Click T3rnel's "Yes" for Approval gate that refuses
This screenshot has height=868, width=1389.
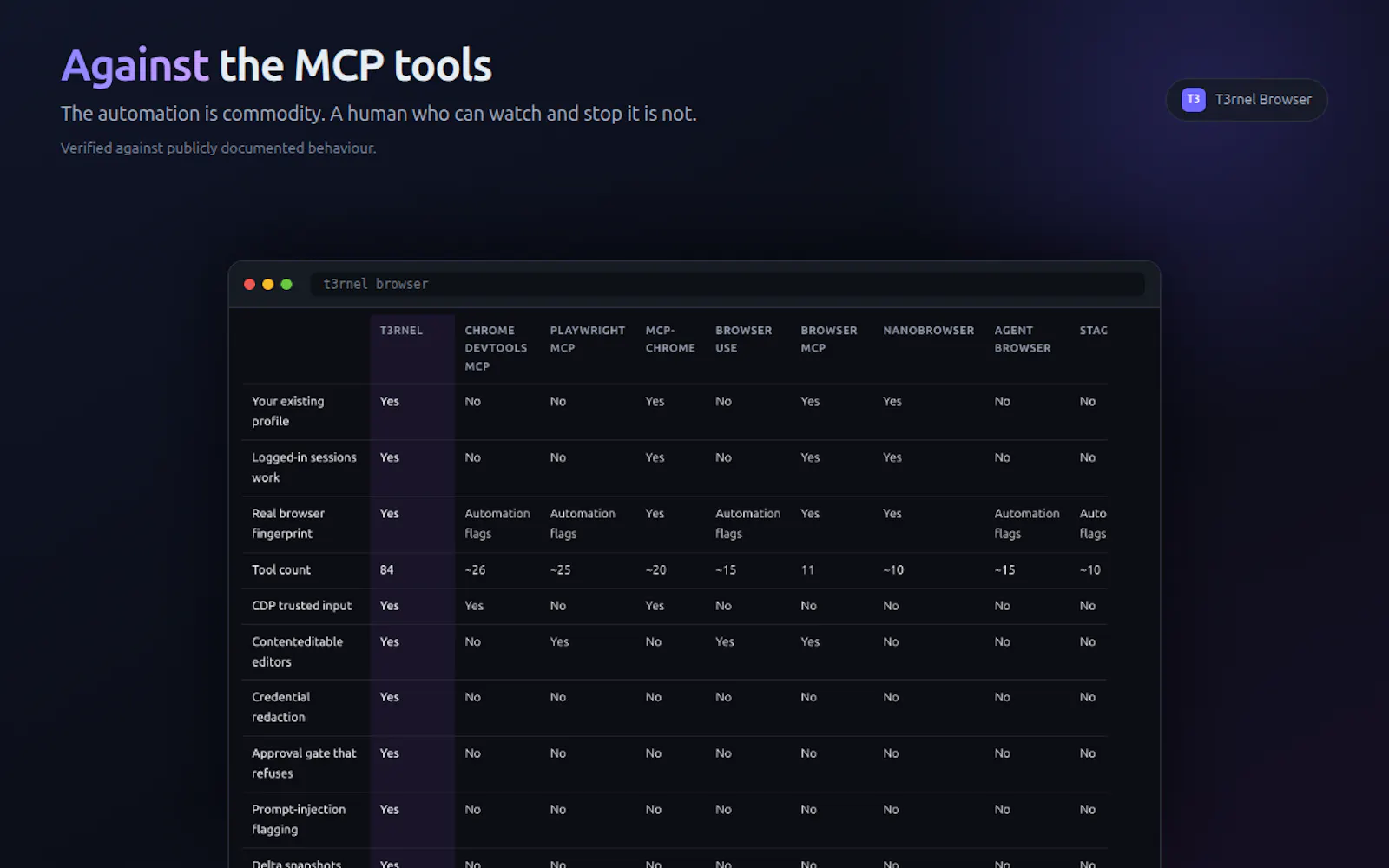(x=389, y=753)
